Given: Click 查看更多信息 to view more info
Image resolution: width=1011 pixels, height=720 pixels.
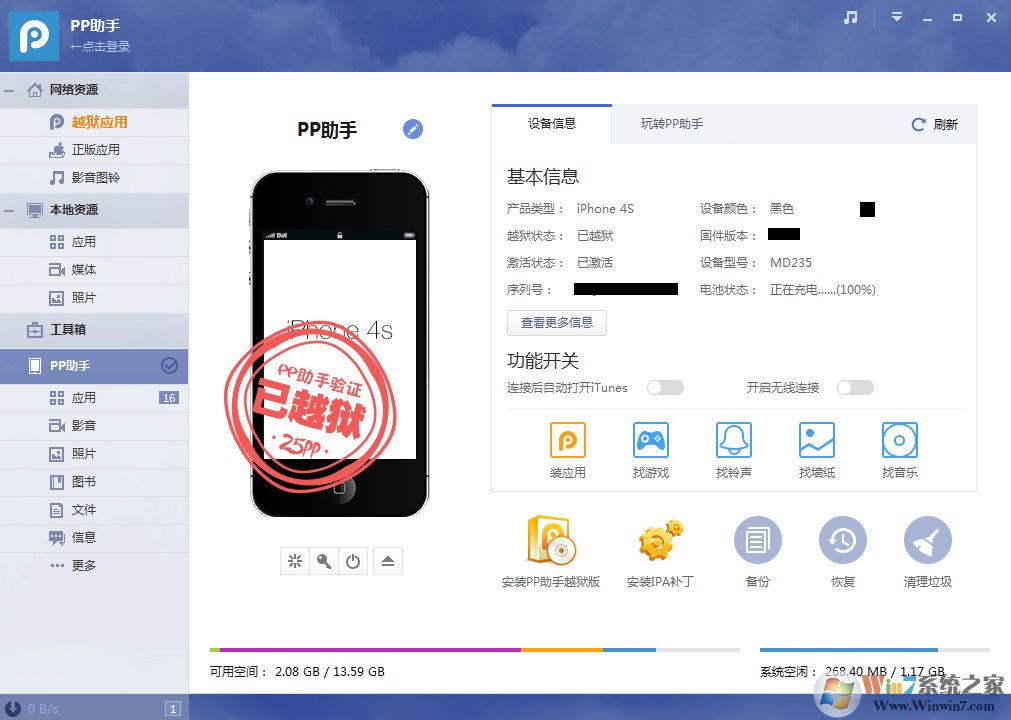Looking at the screenshot, I should (x=556, y=322).
